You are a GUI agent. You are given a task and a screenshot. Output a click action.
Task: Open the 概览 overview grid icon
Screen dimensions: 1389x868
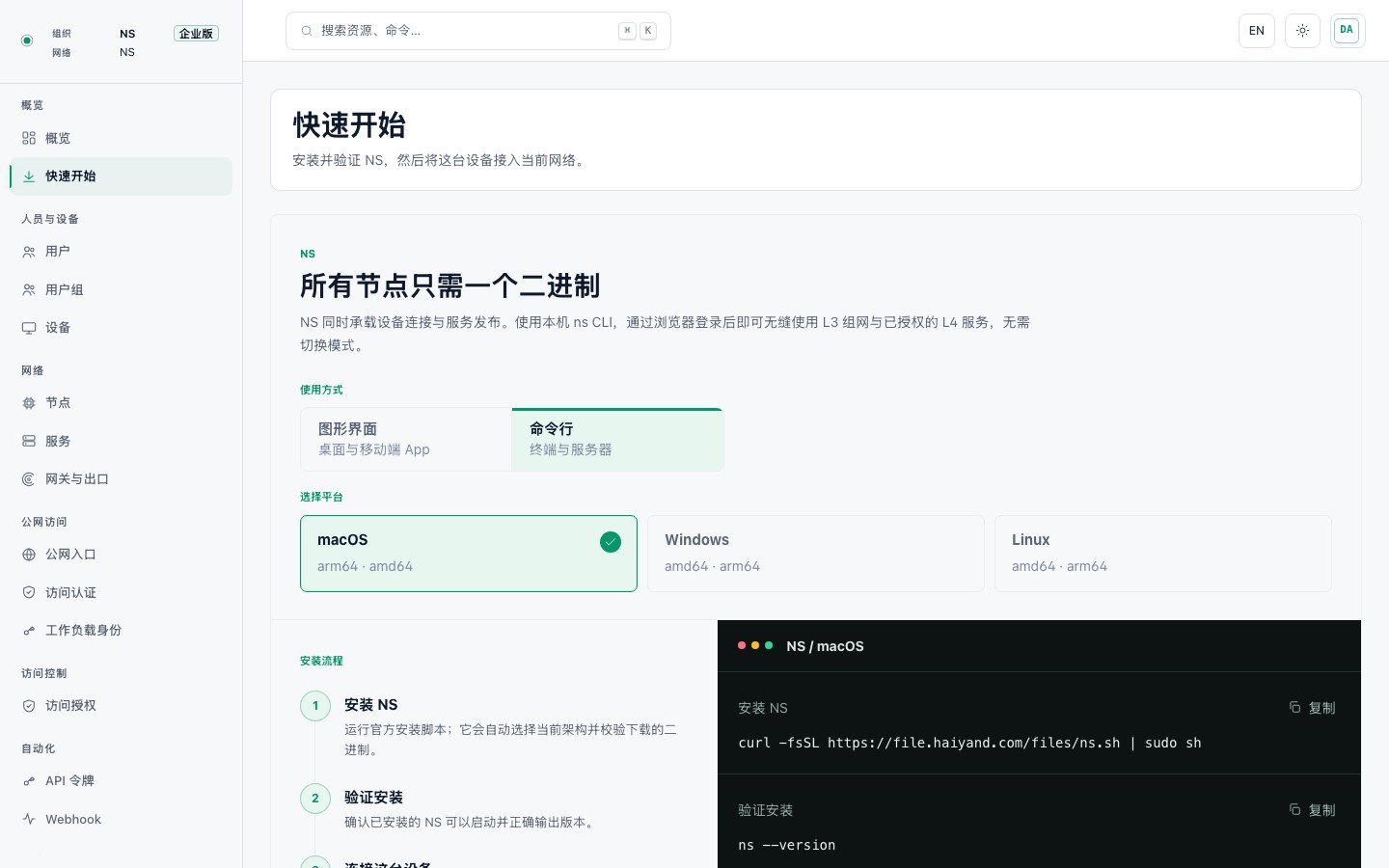(29, 138)
